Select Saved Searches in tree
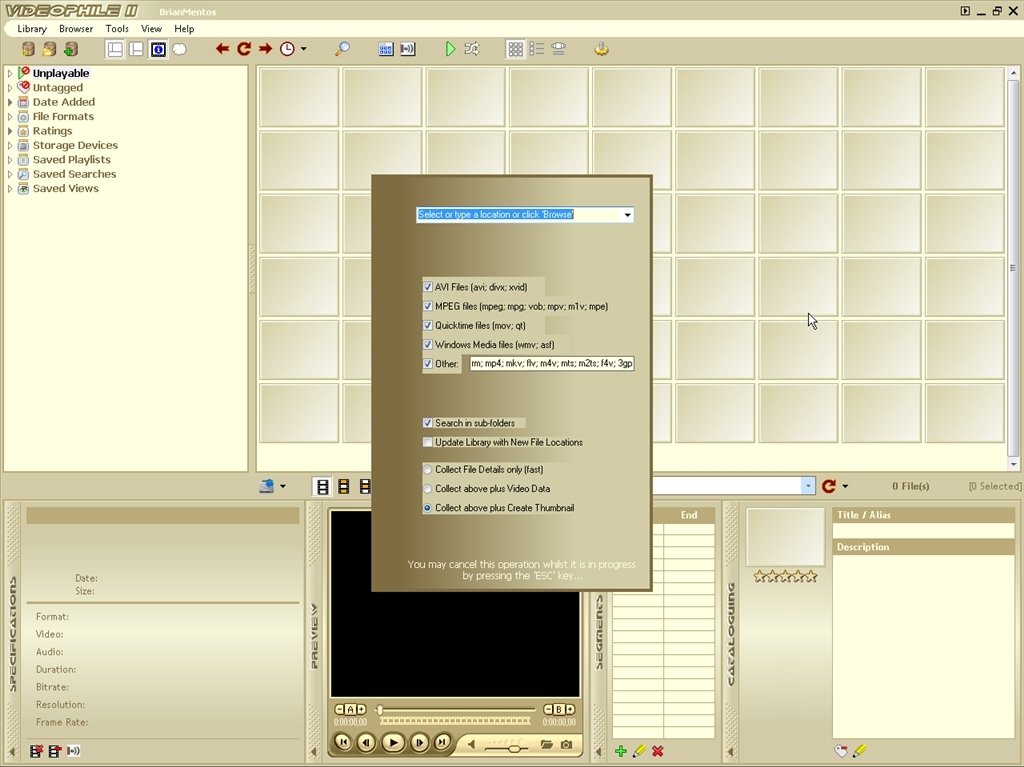 (74, 174)
